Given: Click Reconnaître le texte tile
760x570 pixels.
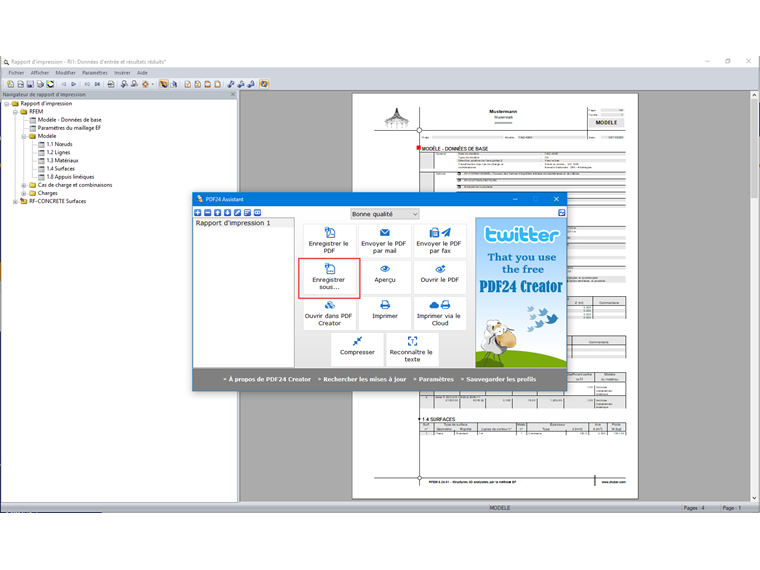Looking at the screenshot, I should click(x=412, y=349).
